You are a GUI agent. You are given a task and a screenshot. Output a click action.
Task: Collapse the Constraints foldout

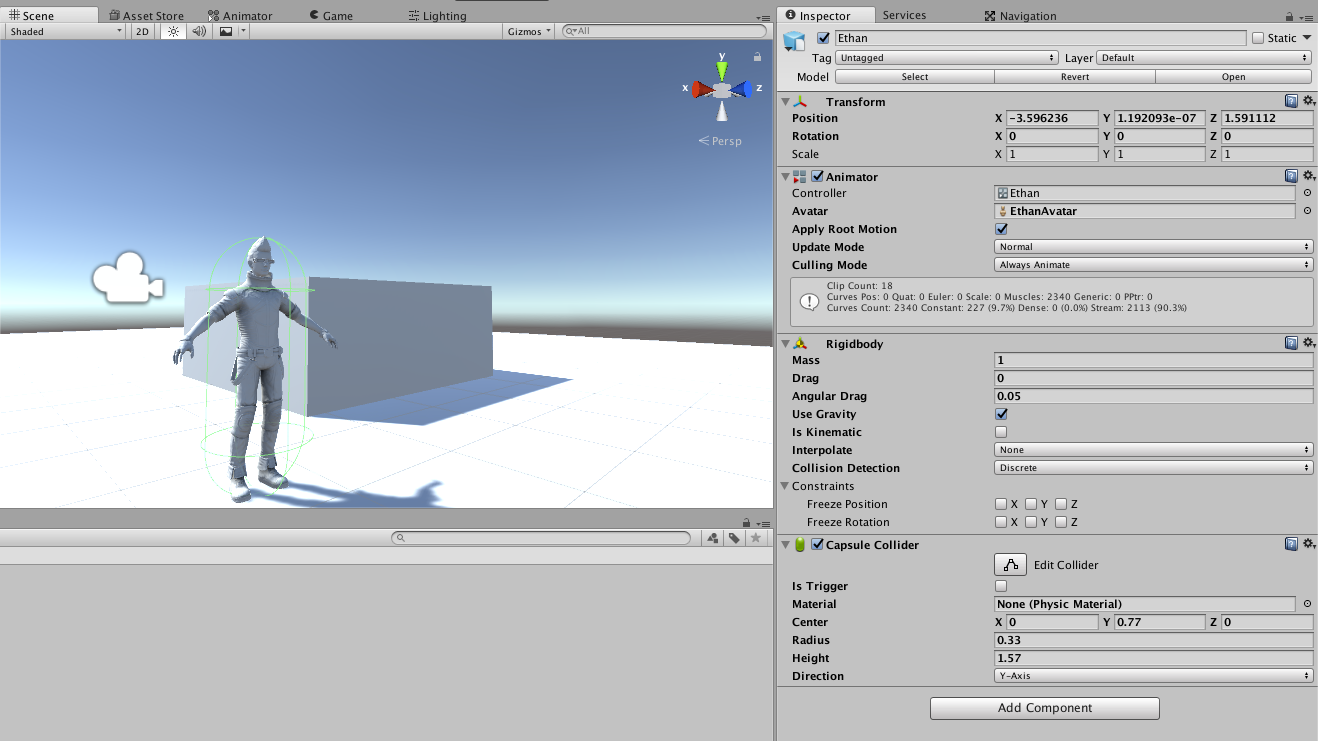(785, 486)
